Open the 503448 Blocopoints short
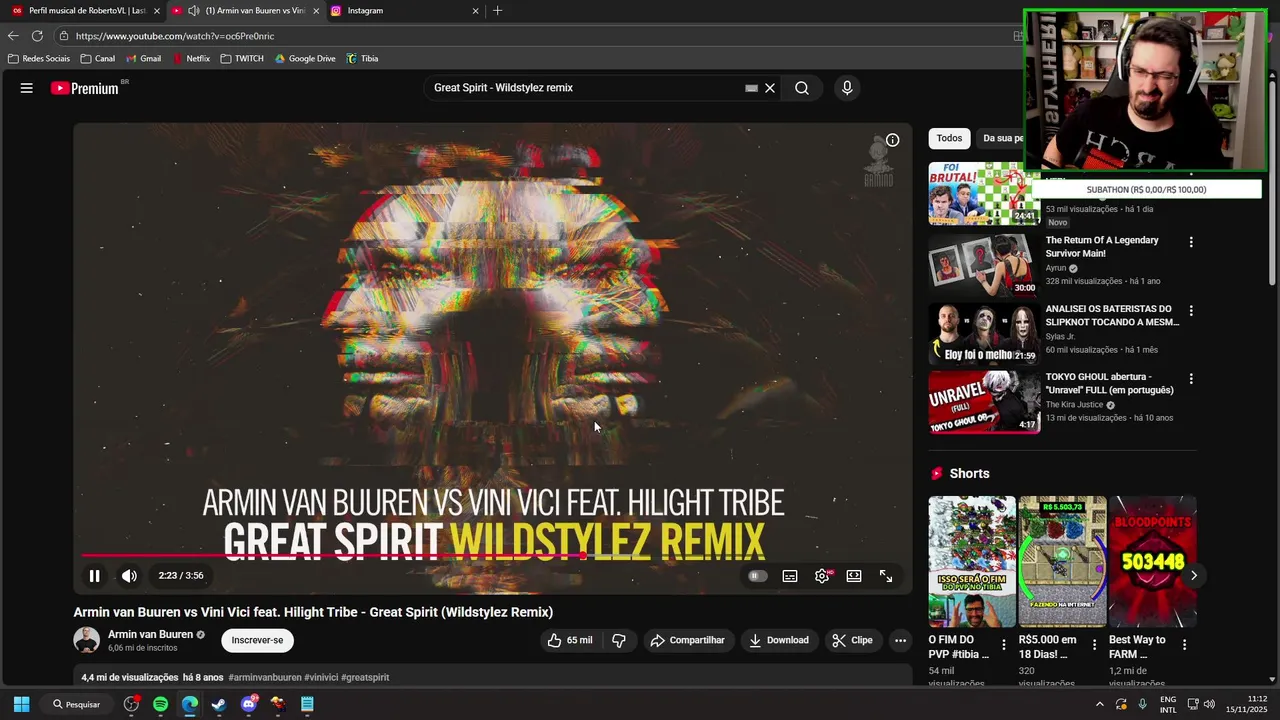This screenshot has height=720, width=1280. pyautogui.click(x=1152, y=561)
